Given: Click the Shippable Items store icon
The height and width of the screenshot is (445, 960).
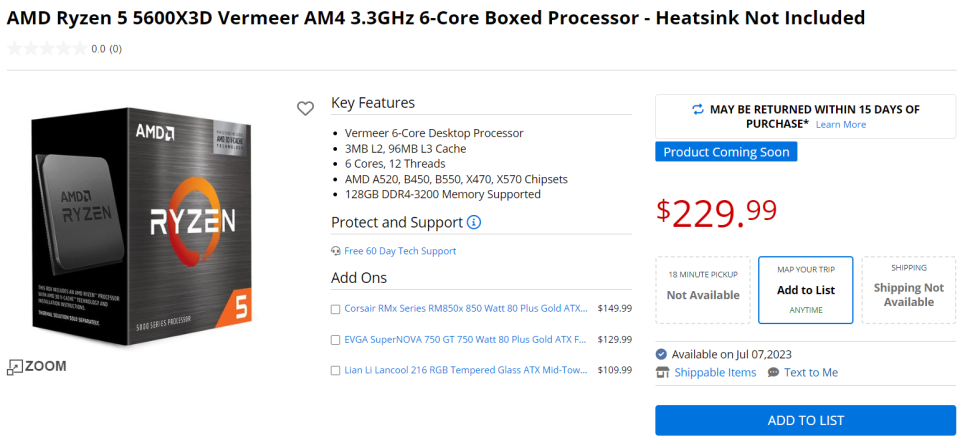Looking at the screenshot, I should [x=662, y=372].
